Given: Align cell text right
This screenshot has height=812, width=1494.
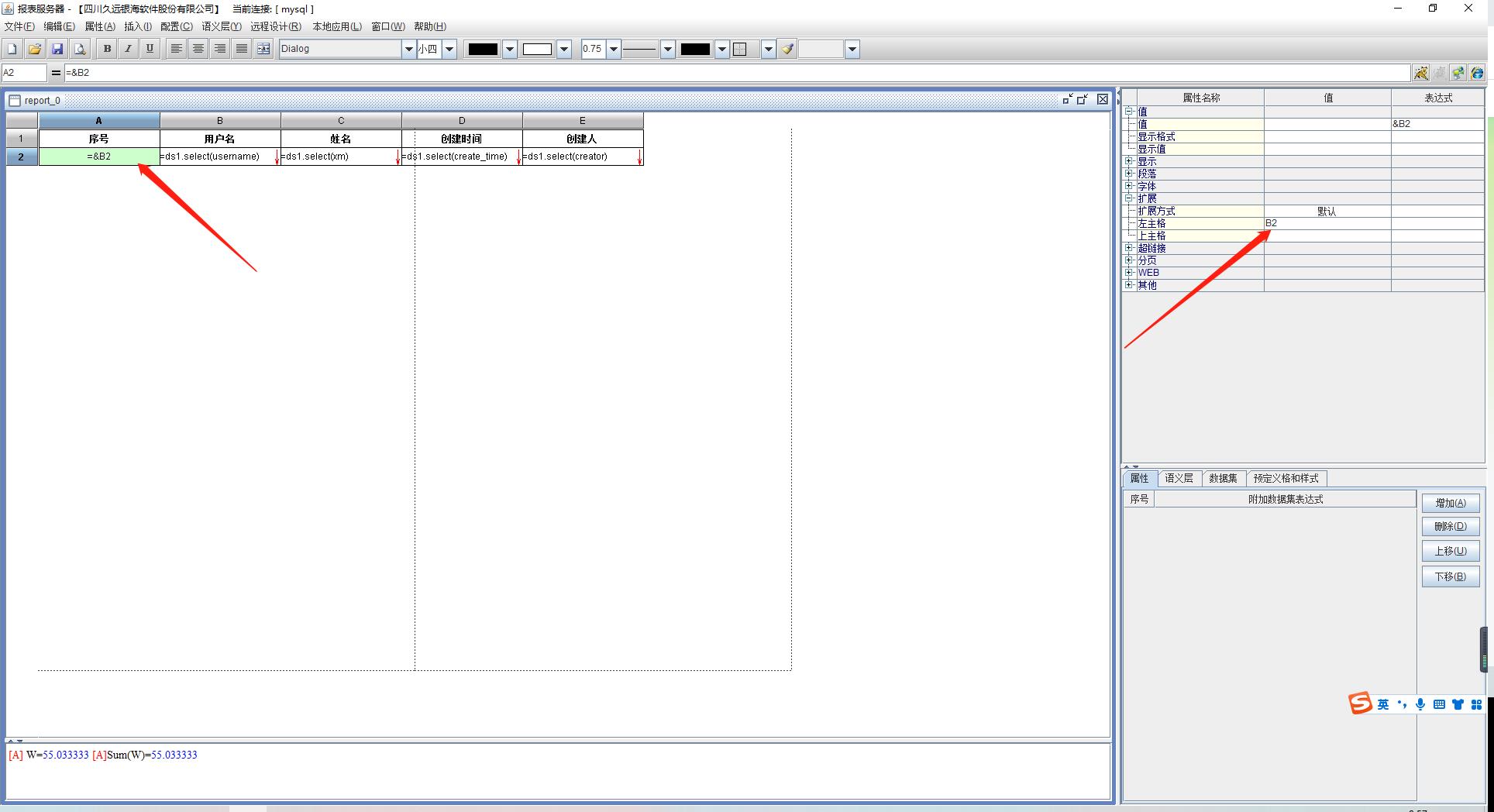Looking at the screenshot, I should [x=220, y=49].
